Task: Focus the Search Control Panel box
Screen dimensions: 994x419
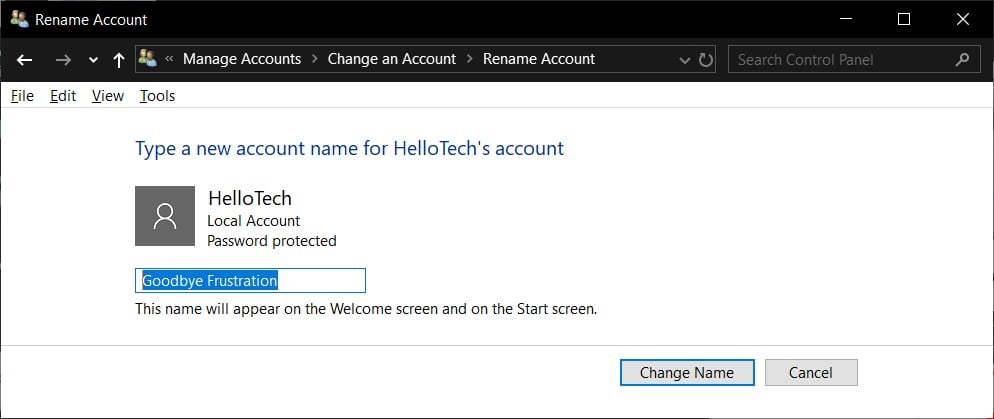Action: point(838,59)
